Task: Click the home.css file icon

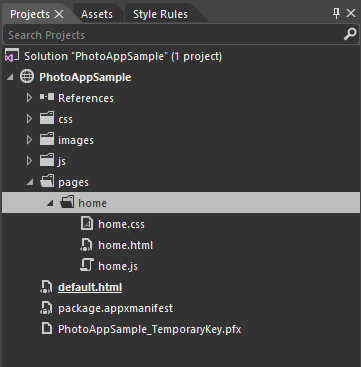Action: tap(87, 224)
